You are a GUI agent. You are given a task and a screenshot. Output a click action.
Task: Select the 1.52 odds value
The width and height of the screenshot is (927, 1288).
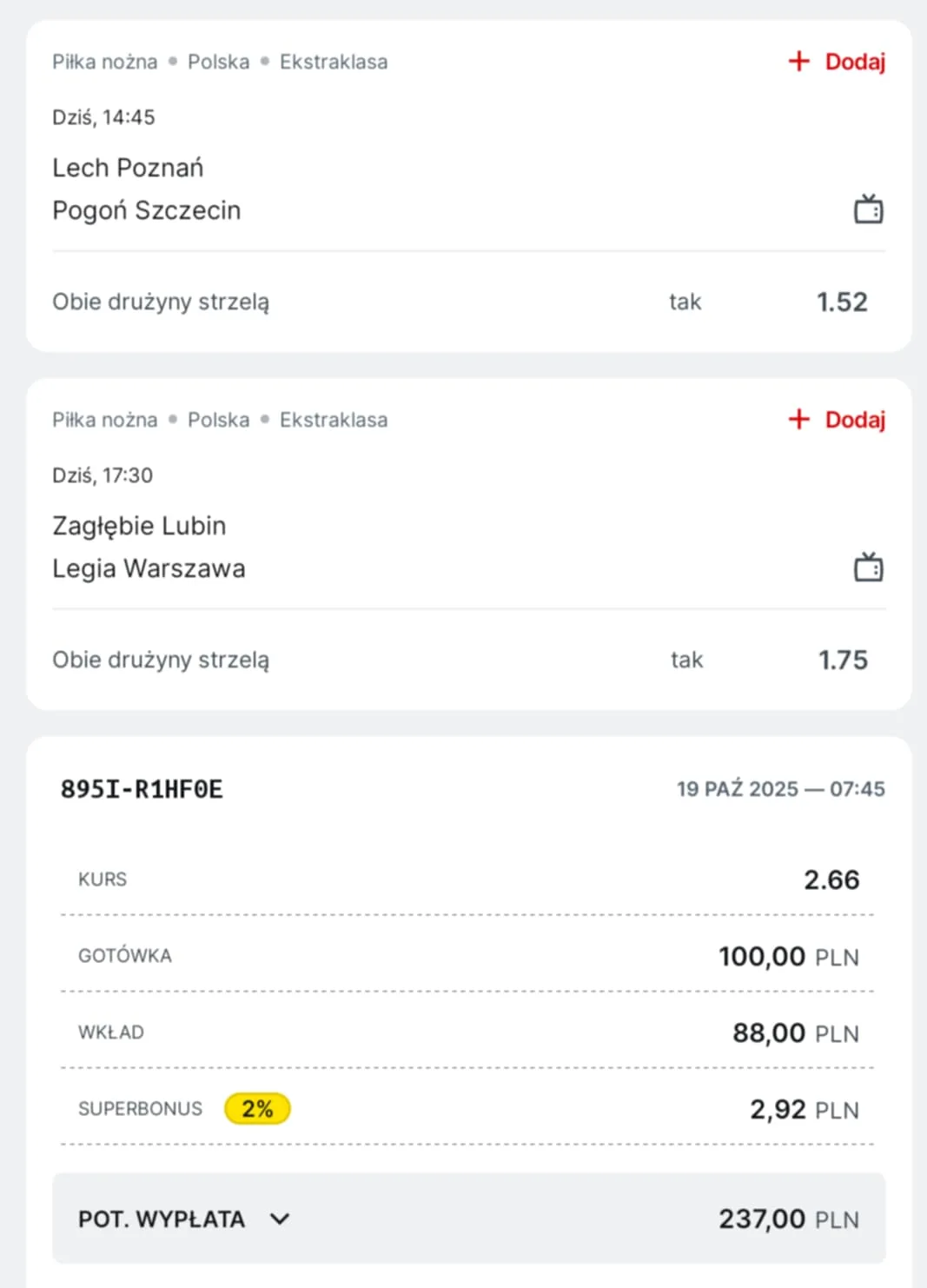(x=841, y=302)
